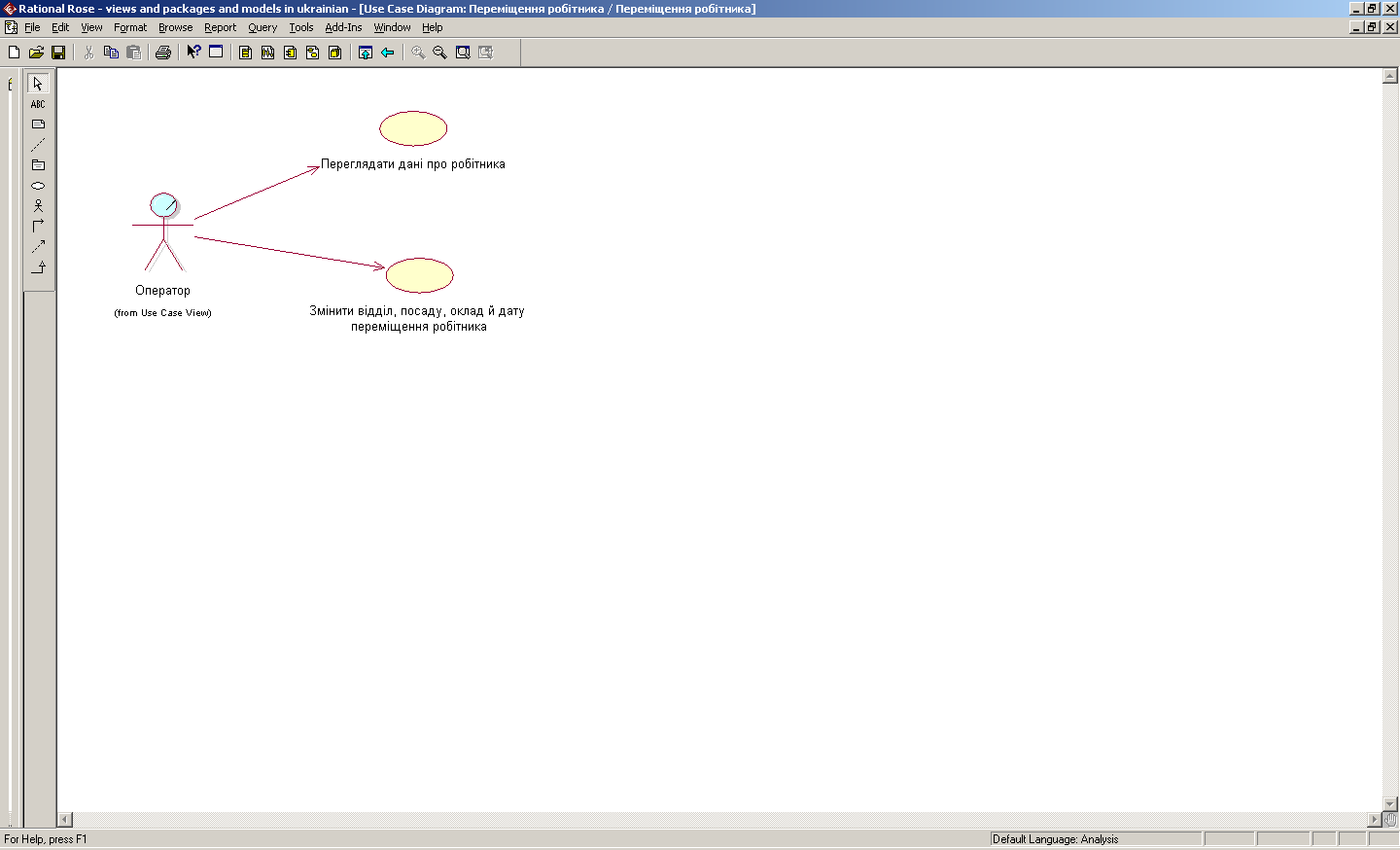Copy selection using the Copy toolbar icon
The image size is (1400, 850).
(x=111, y=53)
